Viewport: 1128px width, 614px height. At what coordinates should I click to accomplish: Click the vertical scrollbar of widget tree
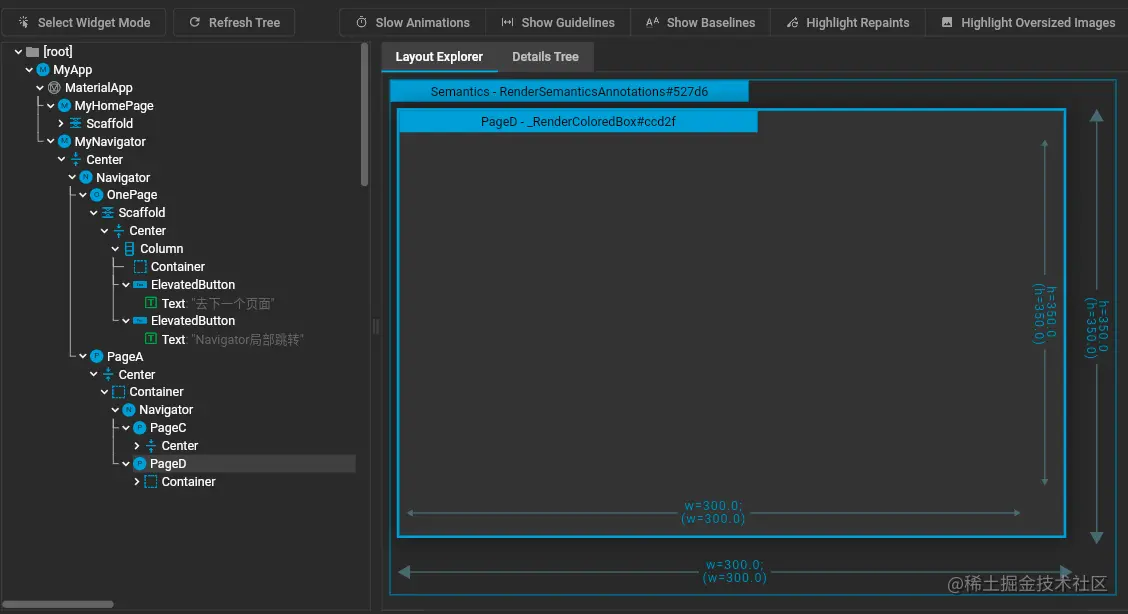pyautogui.click(x=365, y=115)
